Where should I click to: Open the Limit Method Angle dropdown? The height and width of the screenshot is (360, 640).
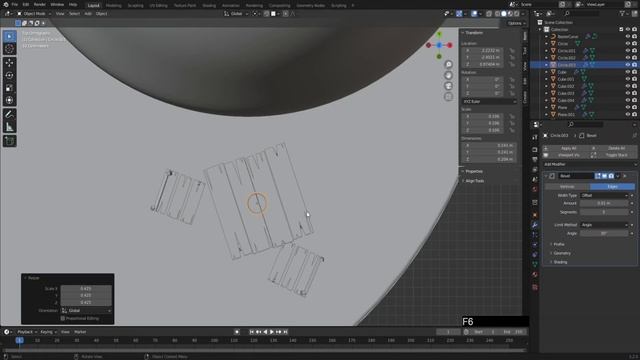[x=604, y=225]
